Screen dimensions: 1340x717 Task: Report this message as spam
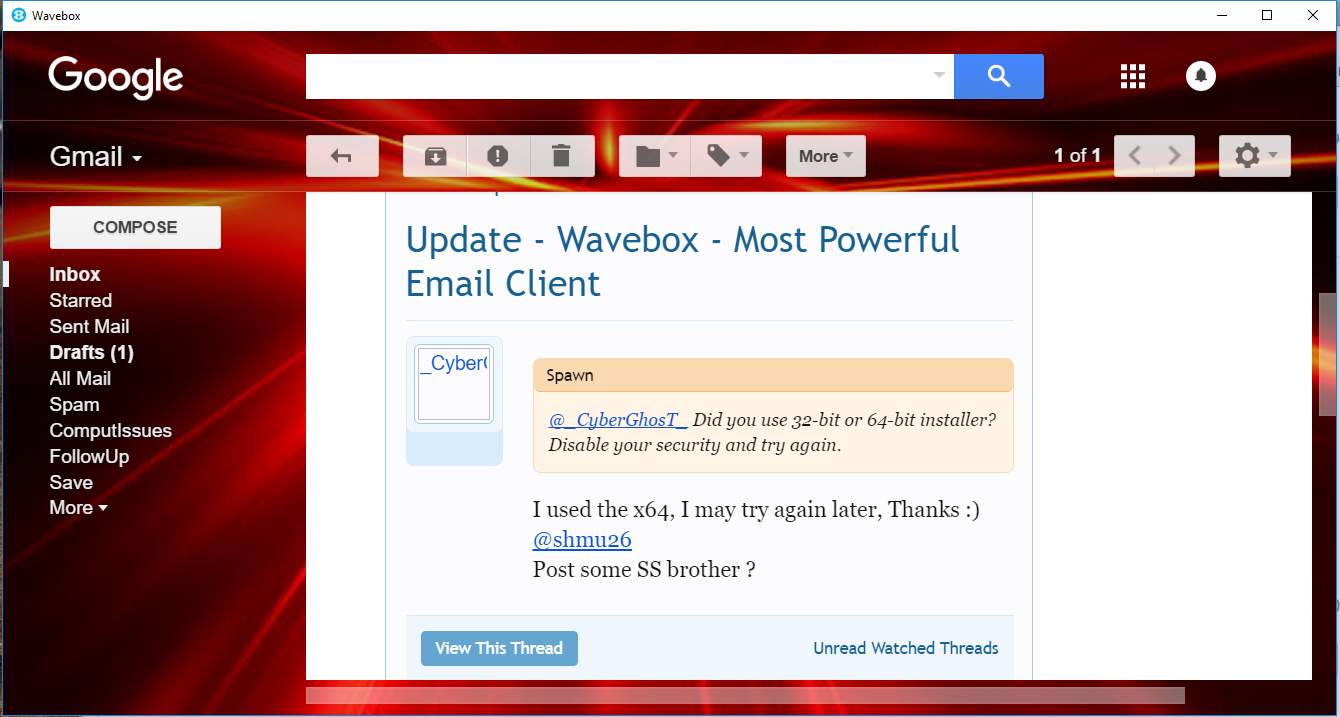(x=498, y=156)
